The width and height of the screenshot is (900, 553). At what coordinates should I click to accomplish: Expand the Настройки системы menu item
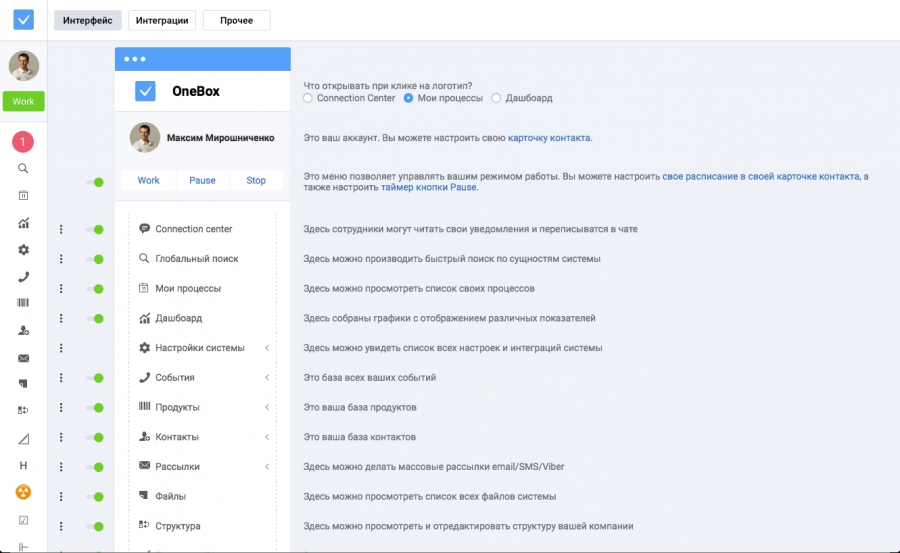pyautogui.click(x=200, y=348)
